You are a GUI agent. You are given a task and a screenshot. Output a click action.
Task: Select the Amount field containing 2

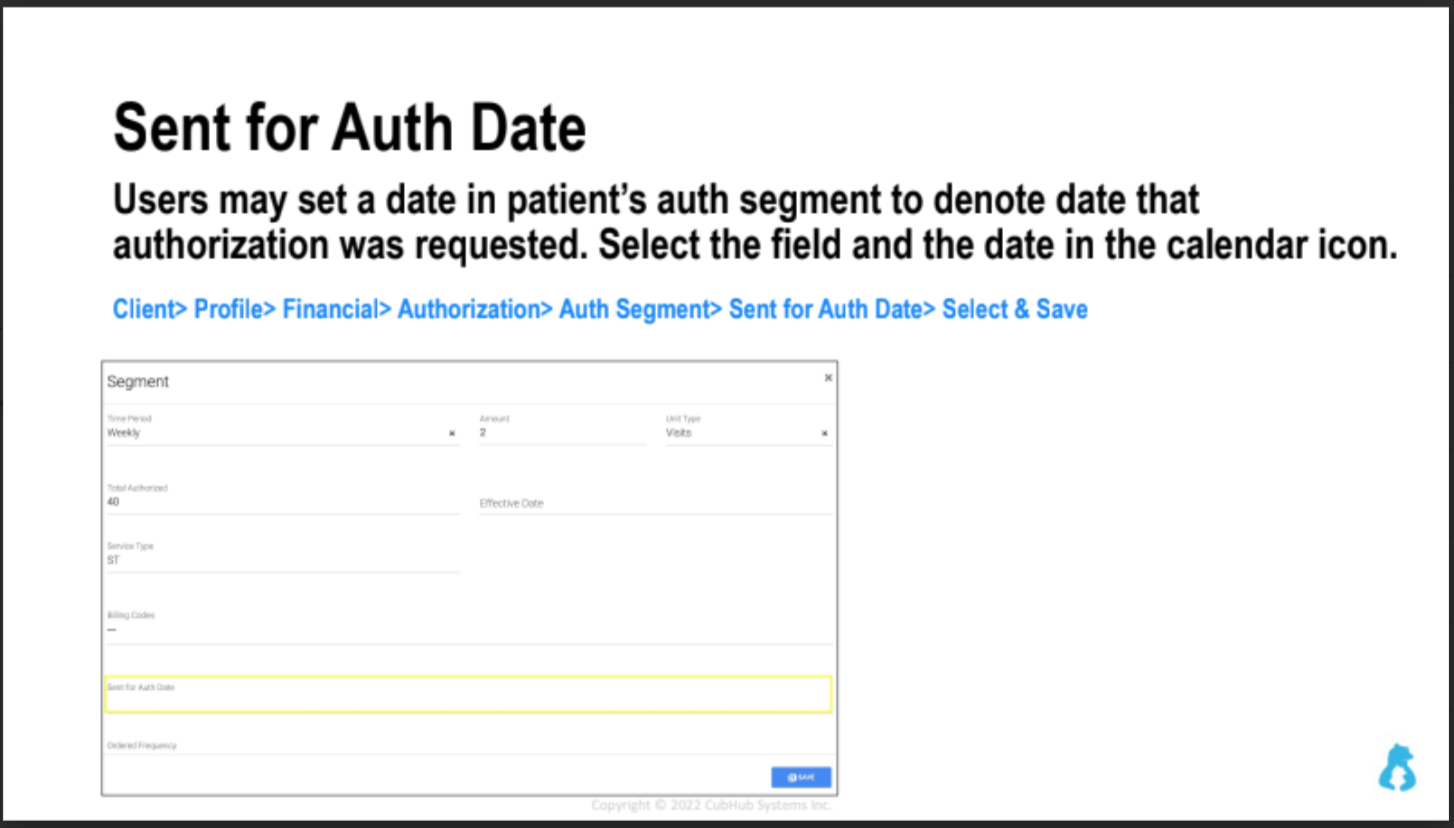coord(563,428)
